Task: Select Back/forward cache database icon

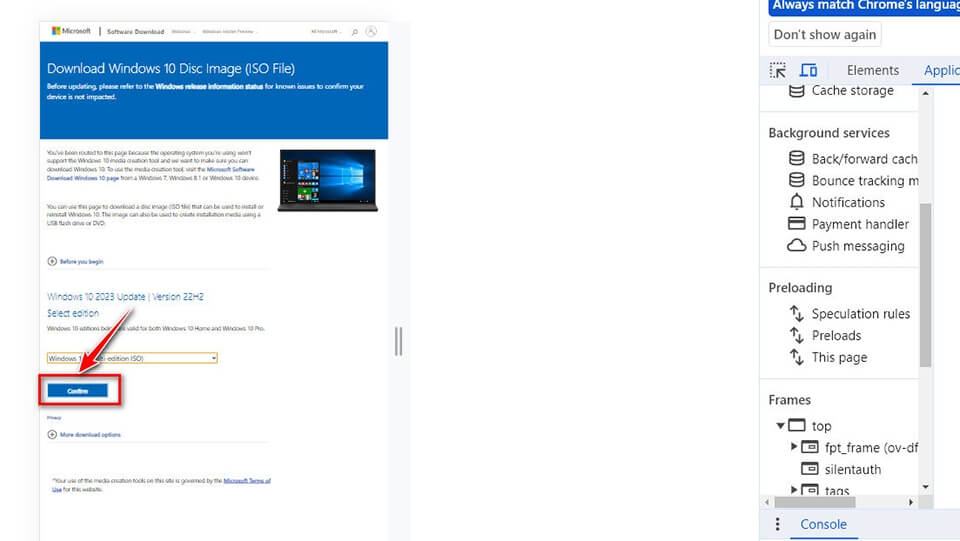Action: coord(797,158)
